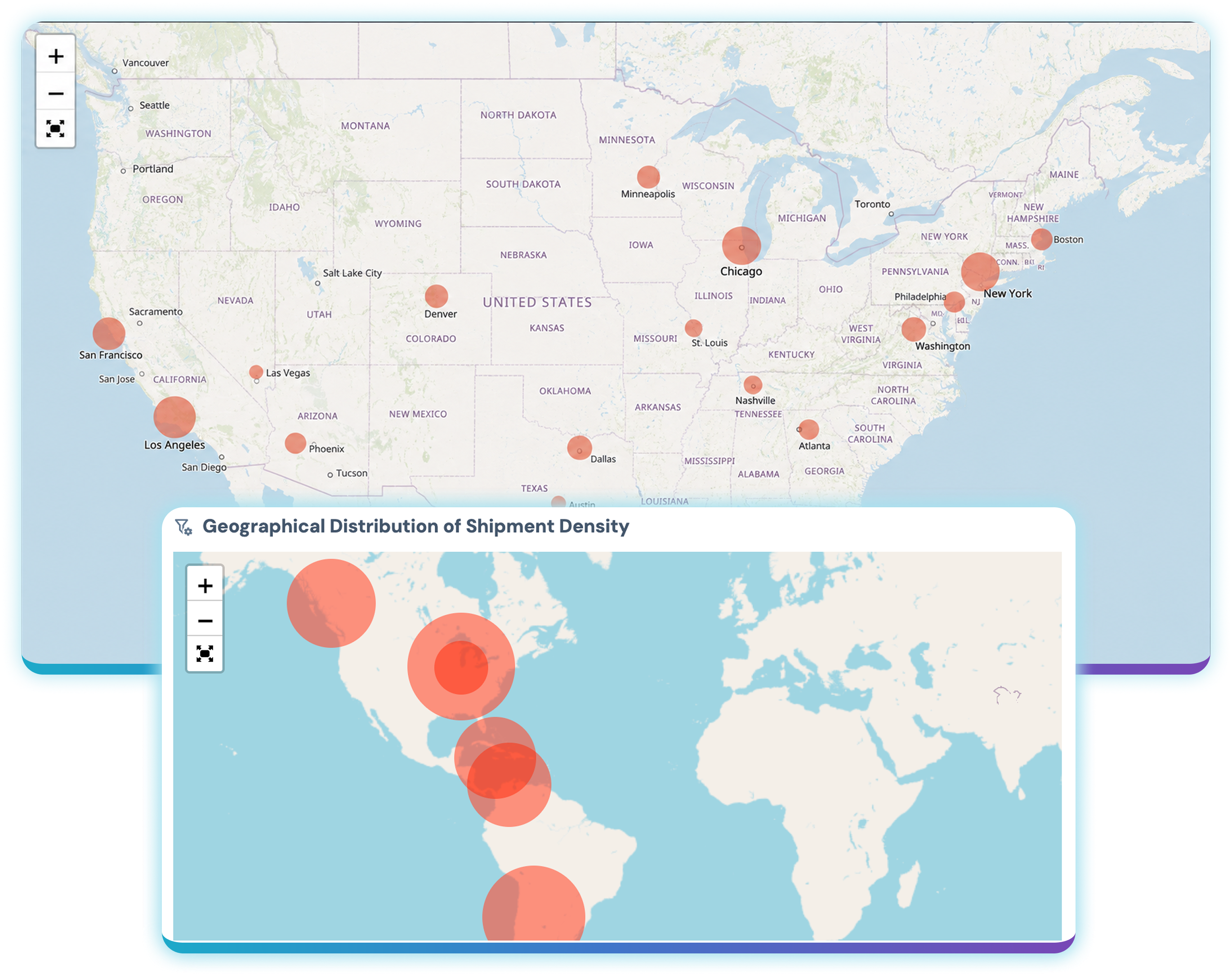This screenshot has height=975, width=1232.
Task: Select the Atlanta bubble marker
Action: pos(808,429)
